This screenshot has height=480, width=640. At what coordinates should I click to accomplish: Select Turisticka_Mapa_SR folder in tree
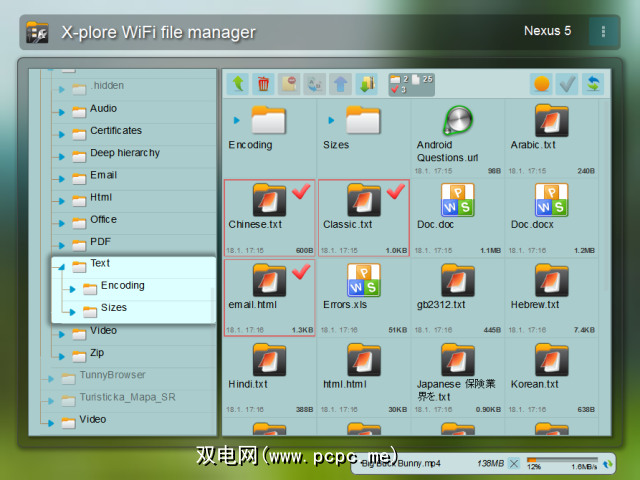127,397
